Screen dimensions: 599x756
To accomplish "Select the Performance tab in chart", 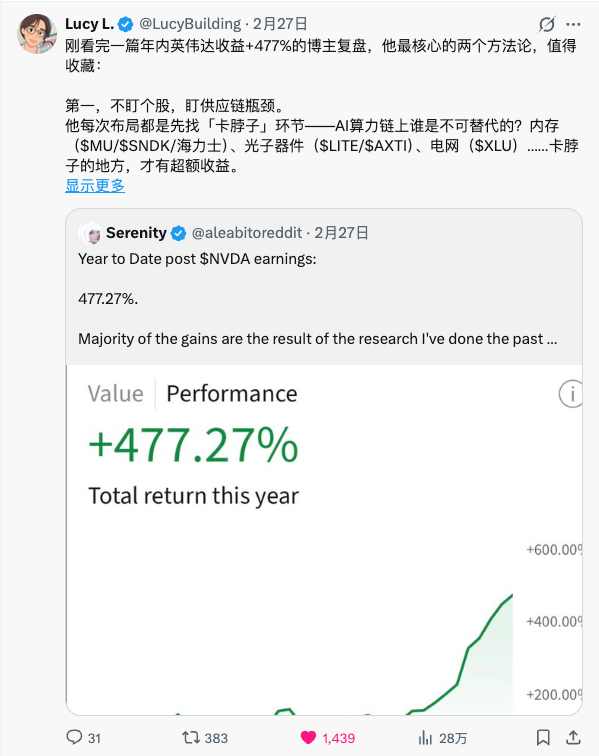I will point(232,394).
